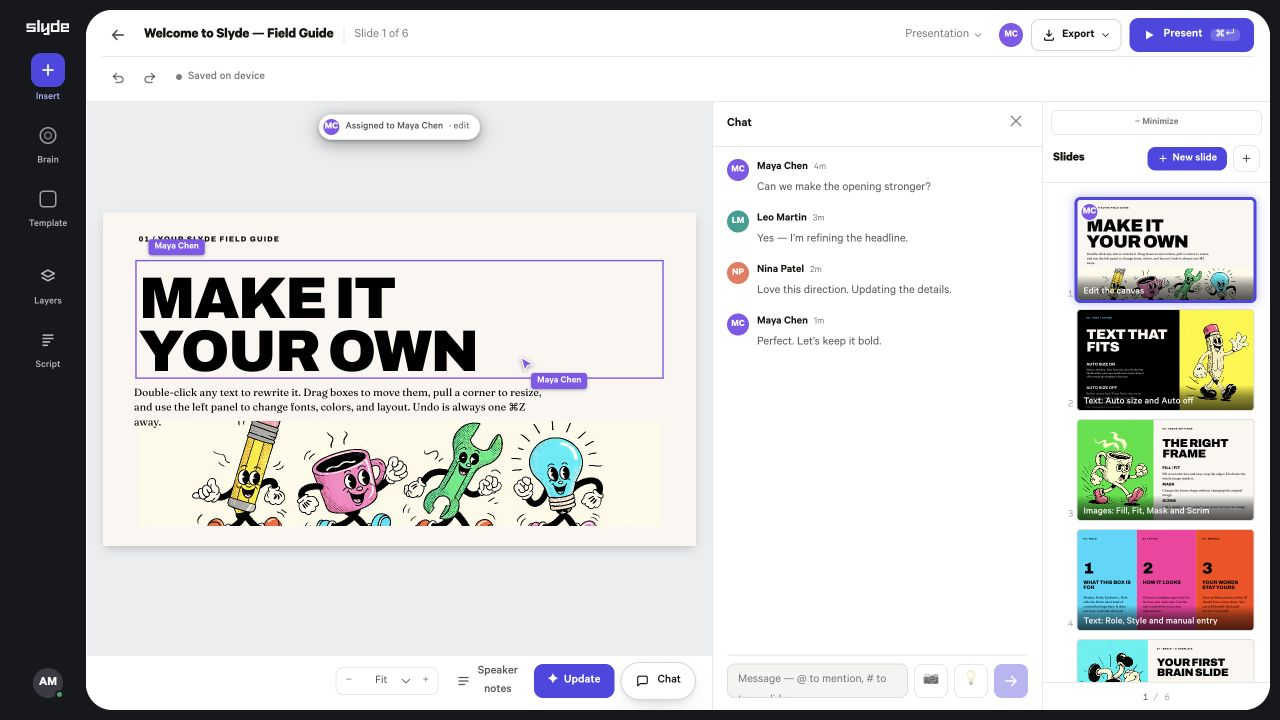Minimize the slides panel
This screenshot has width=1280, height=720.
pos(1156,122)
